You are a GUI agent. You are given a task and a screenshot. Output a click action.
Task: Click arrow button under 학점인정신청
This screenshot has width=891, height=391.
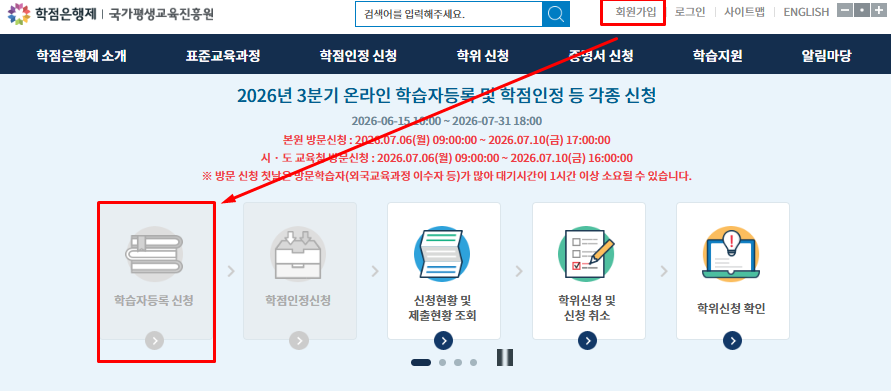299,340
